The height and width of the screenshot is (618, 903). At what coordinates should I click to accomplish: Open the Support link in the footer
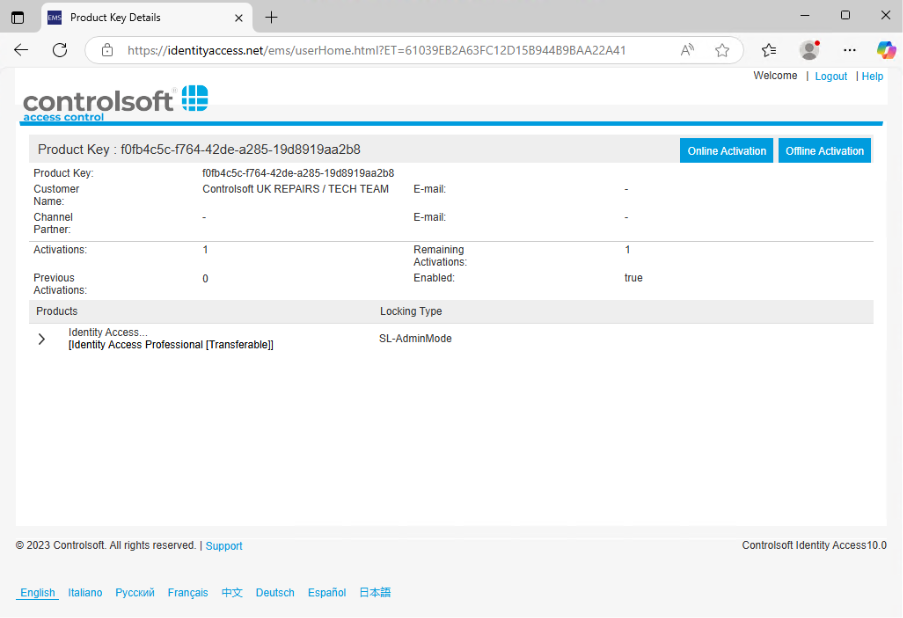point(223,545)
